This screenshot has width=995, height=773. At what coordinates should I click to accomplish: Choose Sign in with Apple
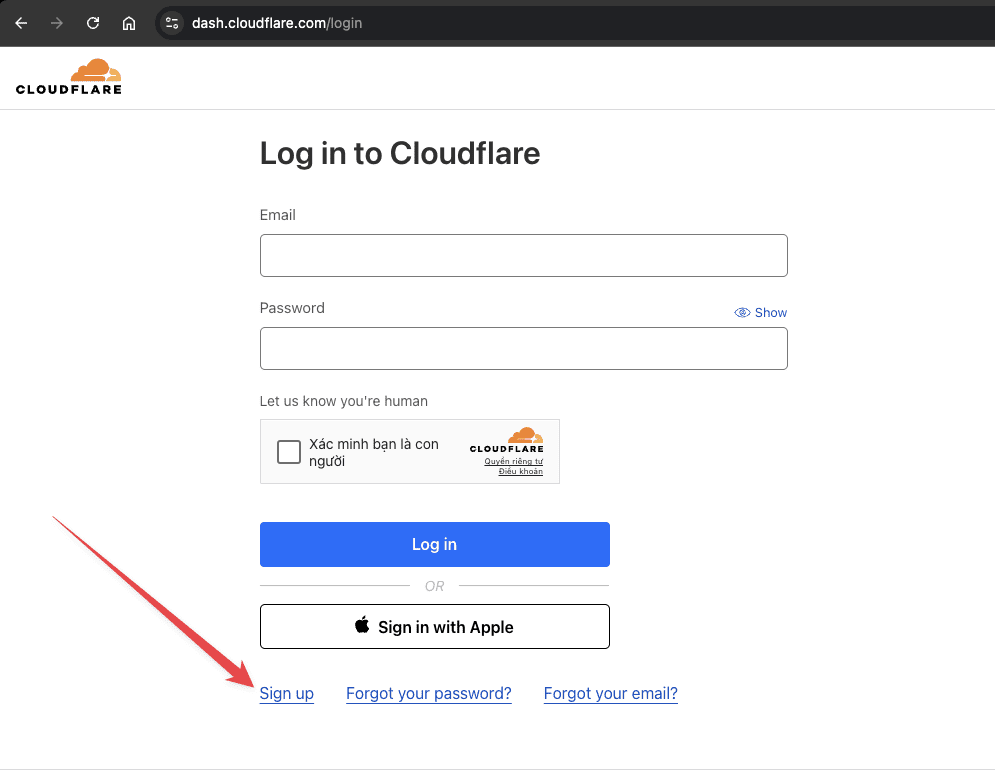pyautogui.click(x=435, y=626)
